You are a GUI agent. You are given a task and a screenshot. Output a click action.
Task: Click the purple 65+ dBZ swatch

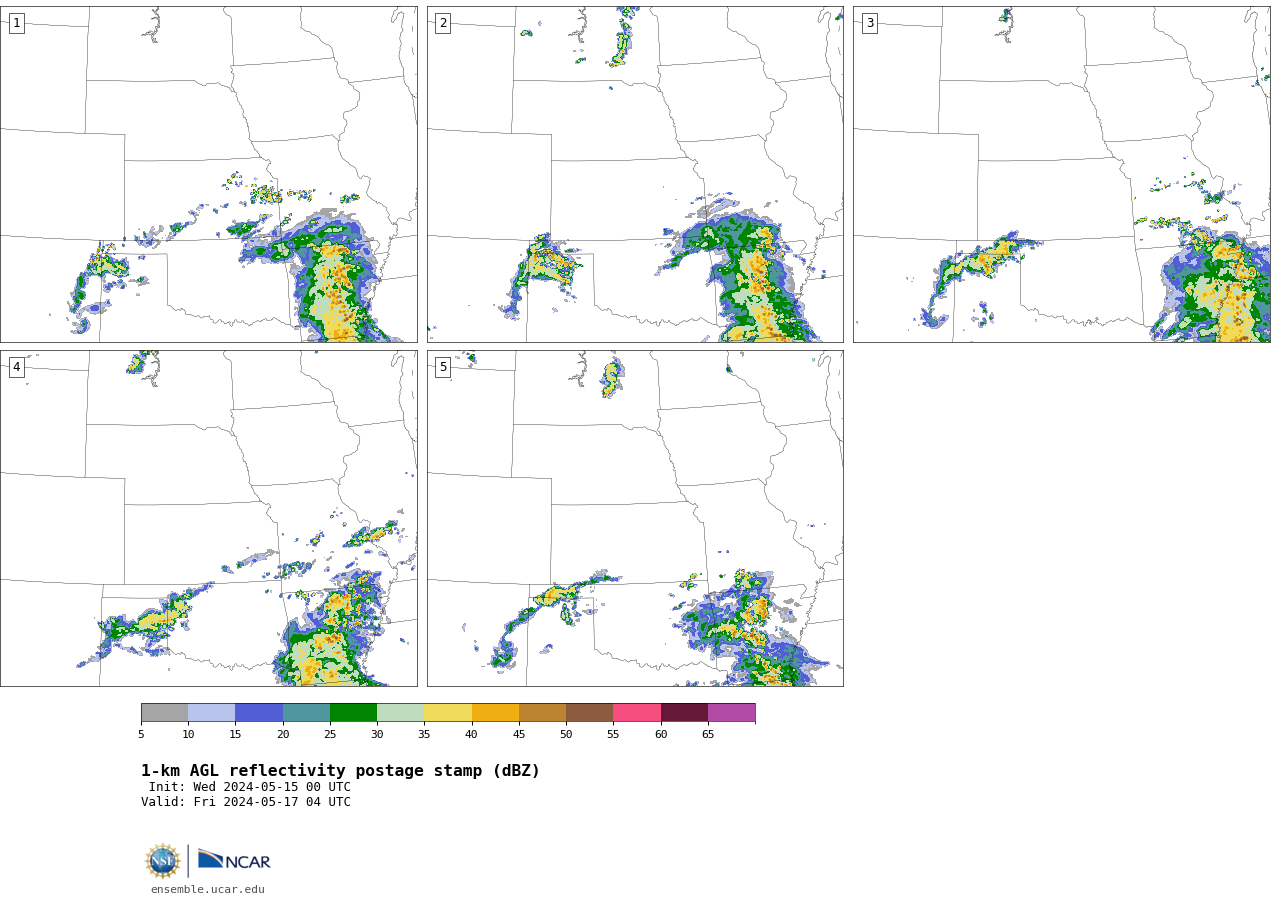[x=732, y=713]
